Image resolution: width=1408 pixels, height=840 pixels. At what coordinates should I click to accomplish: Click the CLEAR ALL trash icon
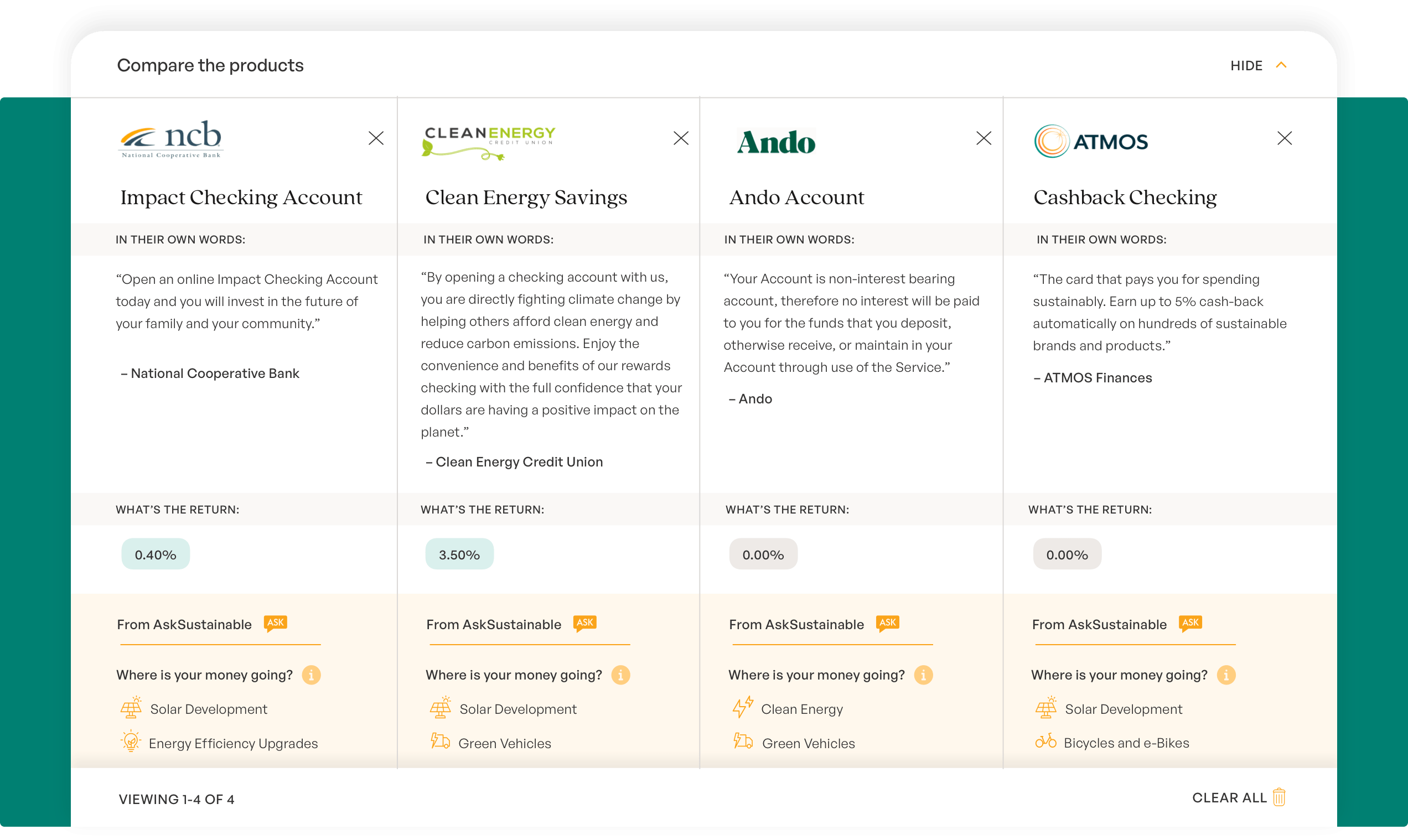pos(1279,797)
